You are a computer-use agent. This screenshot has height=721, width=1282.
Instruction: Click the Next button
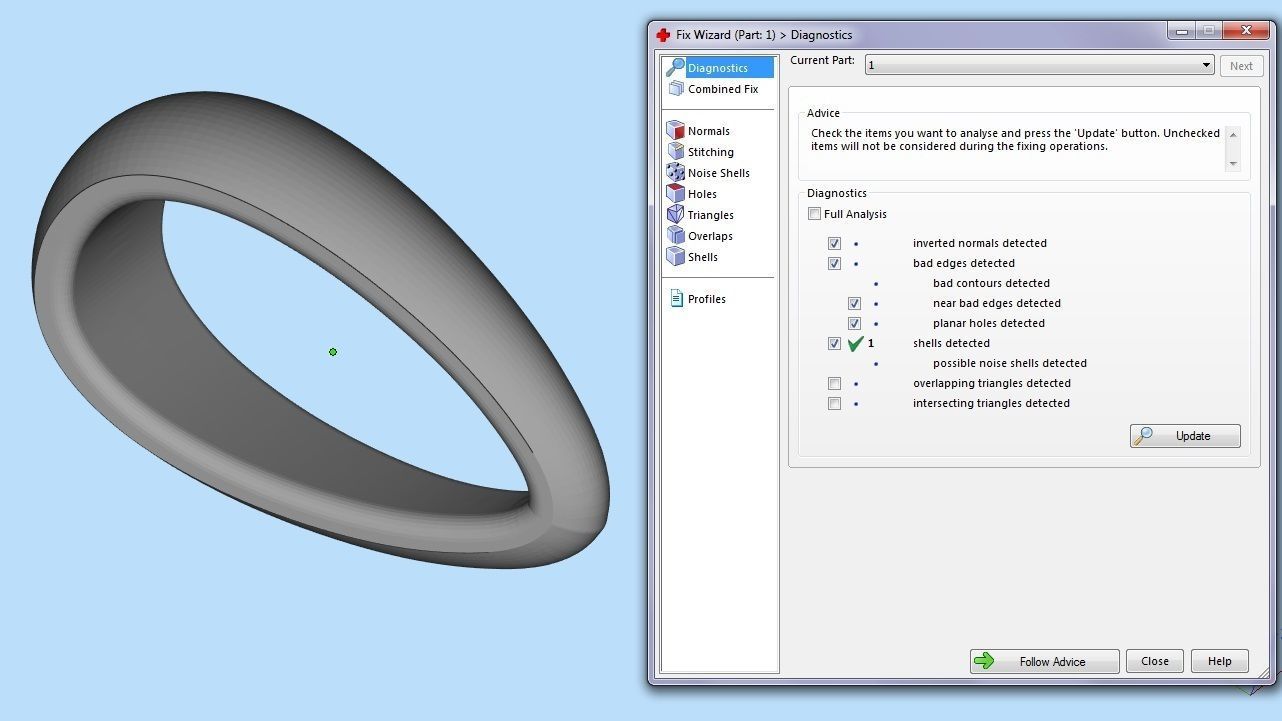1241,66
